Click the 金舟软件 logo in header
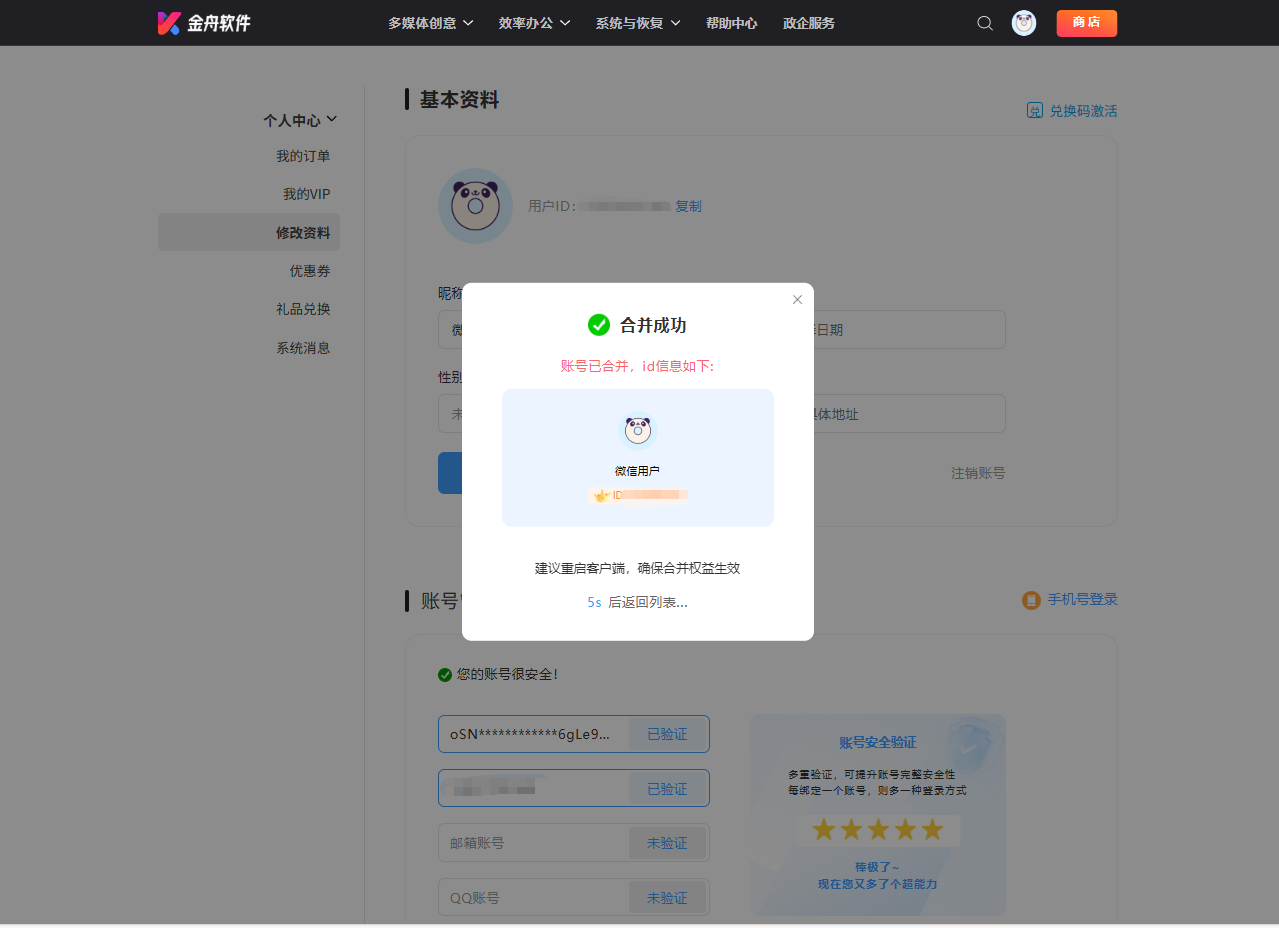 pos(204,23)
